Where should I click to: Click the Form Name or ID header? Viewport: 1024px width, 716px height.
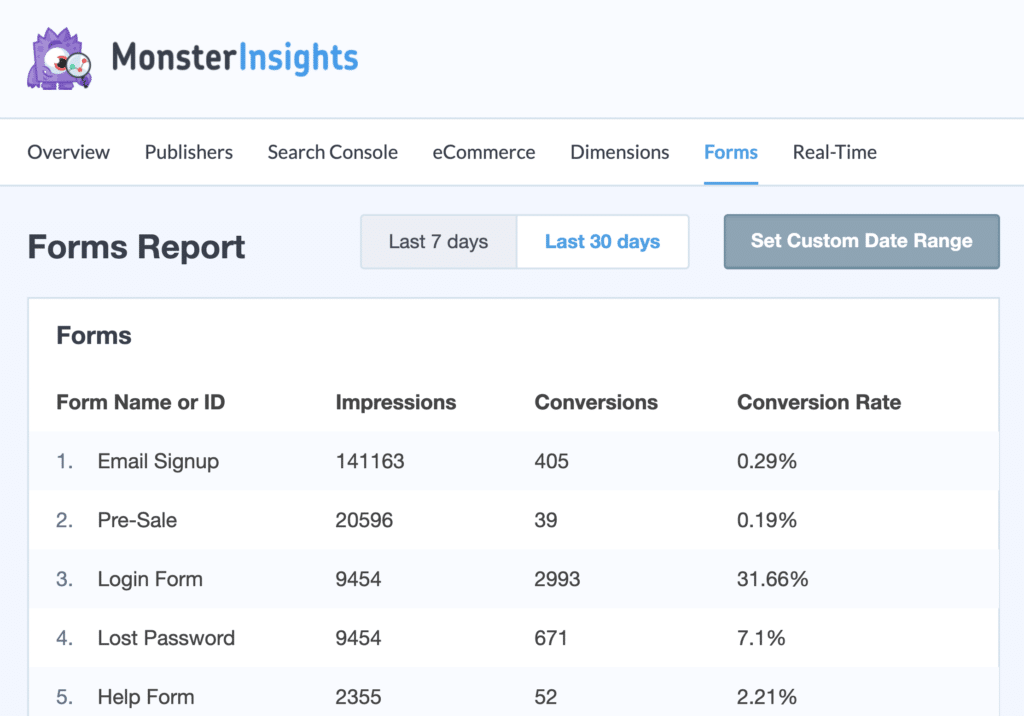point(140,402)
